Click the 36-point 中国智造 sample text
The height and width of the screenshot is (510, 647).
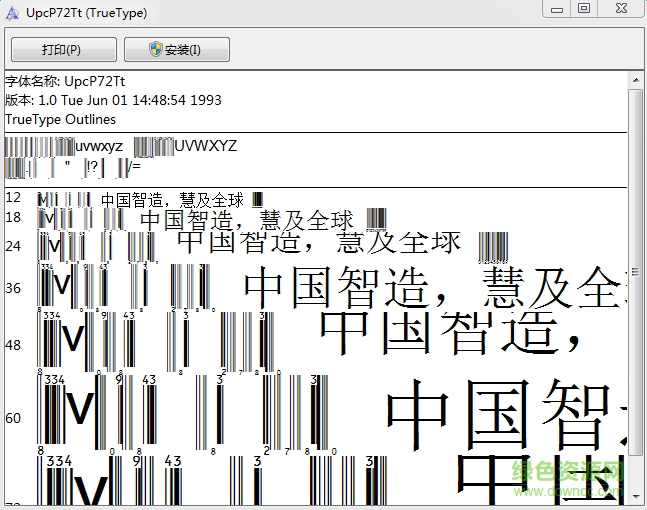[435, 287]
